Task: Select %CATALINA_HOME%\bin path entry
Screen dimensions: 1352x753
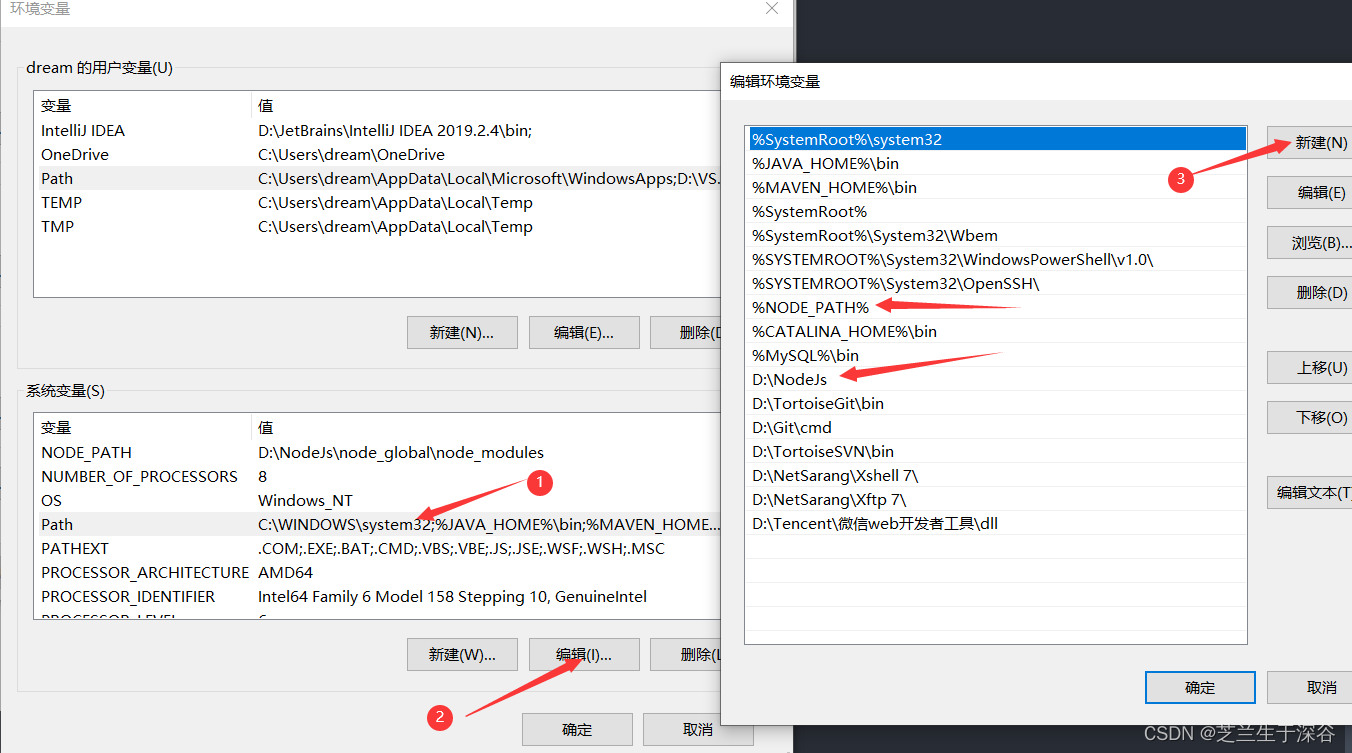Action: tap(997, 331)
